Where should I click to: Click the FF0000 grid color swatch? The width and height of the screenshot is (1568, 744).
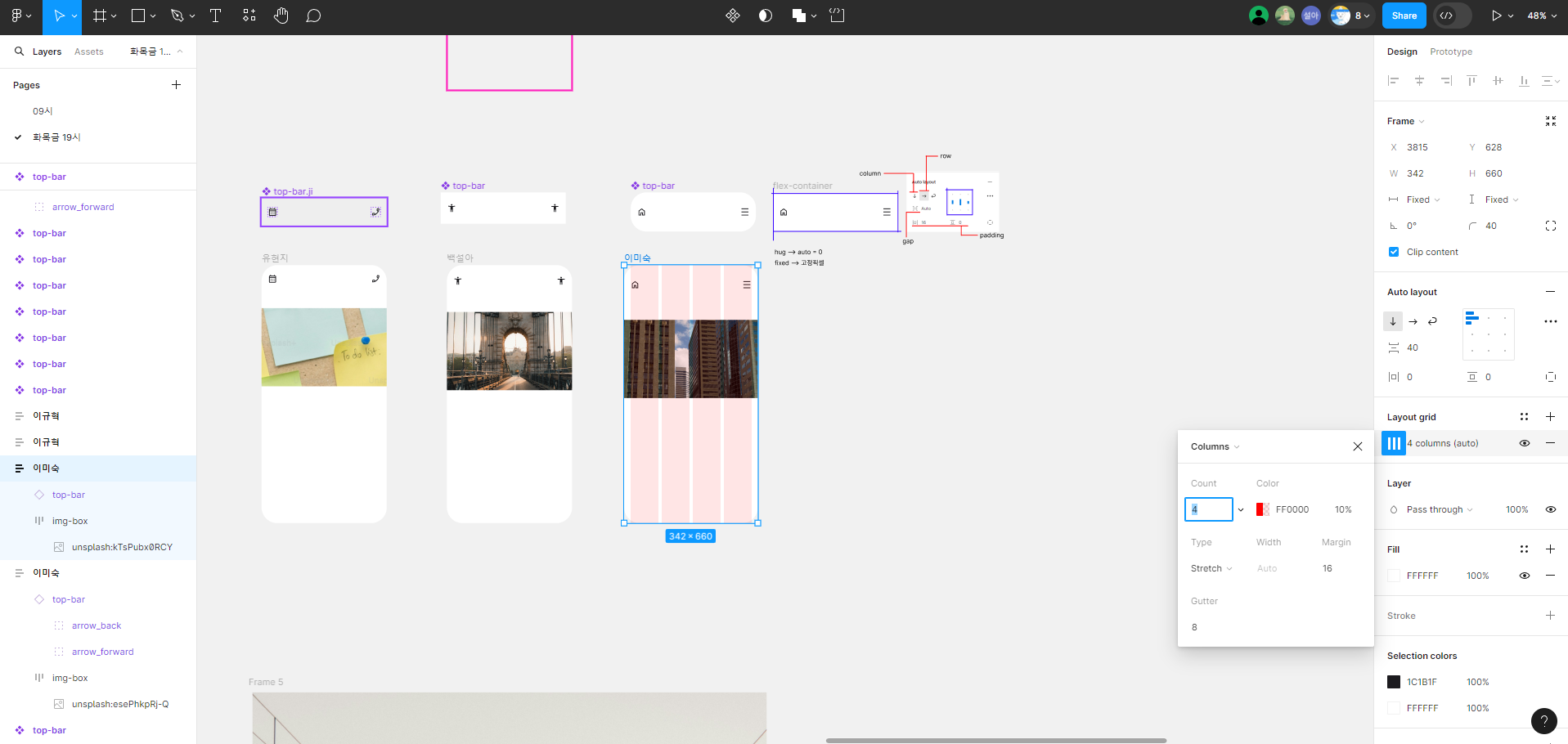tap(1263, 509)
